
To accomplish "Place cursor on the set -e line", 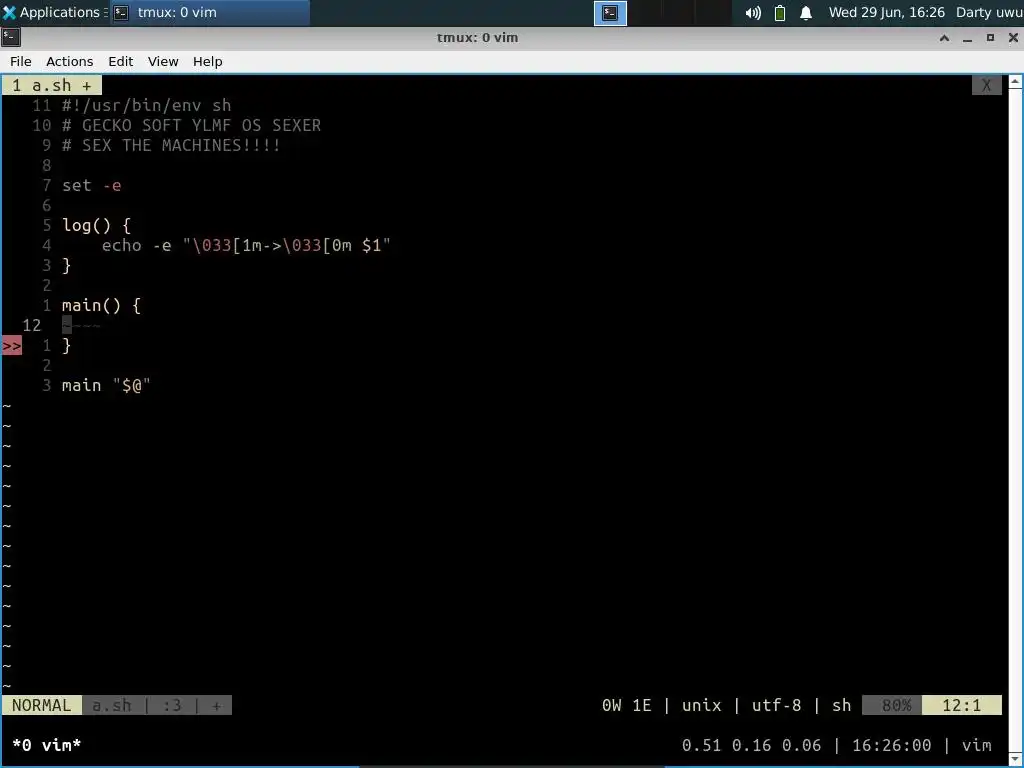I will (91, 185).
